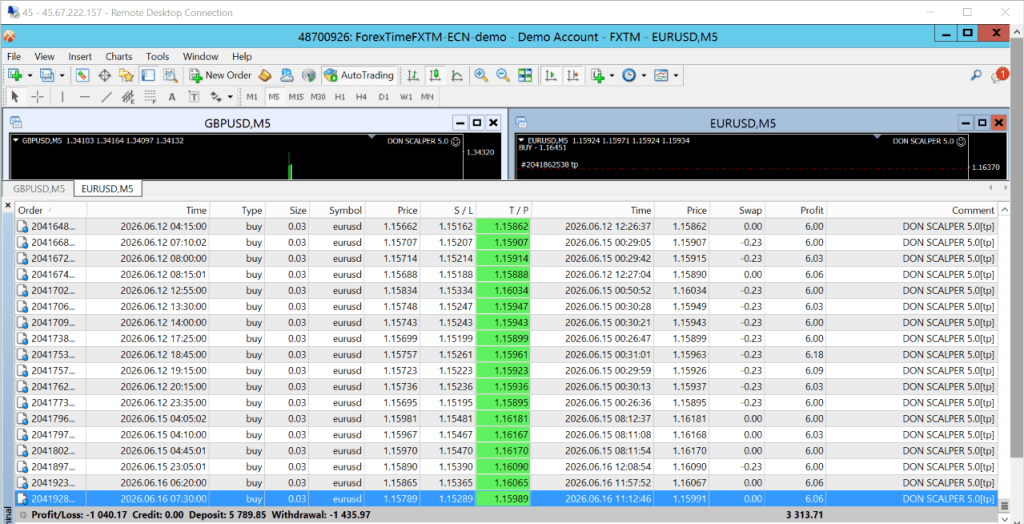
Task: Open the Strategy Tester icon
Action: [x=170, y=76]
